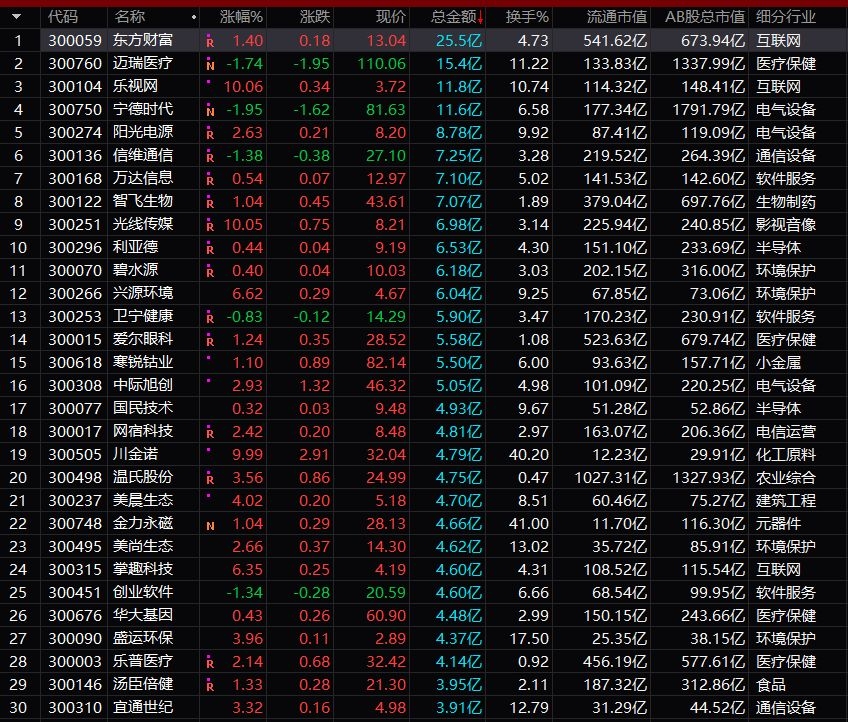Click the R marker on the 东方财富 row
Image resolution: width=848 pixels, height=722 pixels.
point(210,42)
